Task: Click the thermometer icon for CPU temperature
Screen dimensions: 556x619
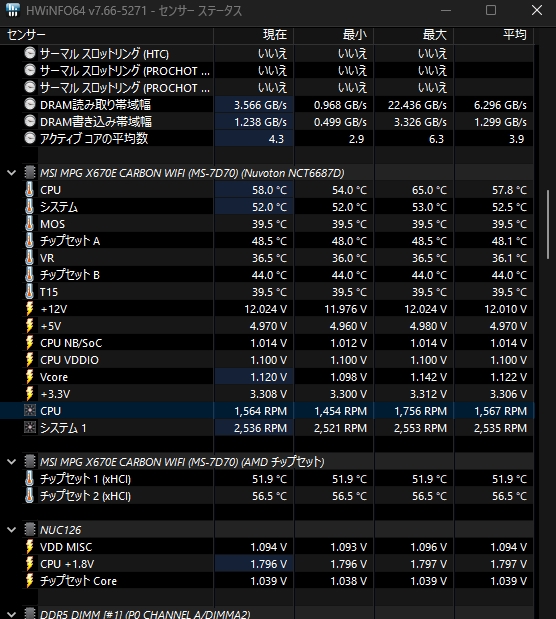Action: click(30, 189)
